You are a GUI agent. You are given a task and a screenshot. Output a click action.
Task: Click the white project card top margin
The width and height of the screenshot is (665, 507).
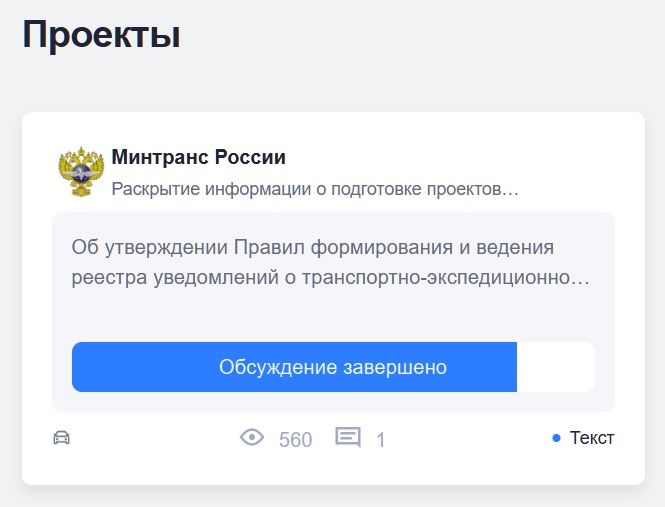(x=332, y=125)
